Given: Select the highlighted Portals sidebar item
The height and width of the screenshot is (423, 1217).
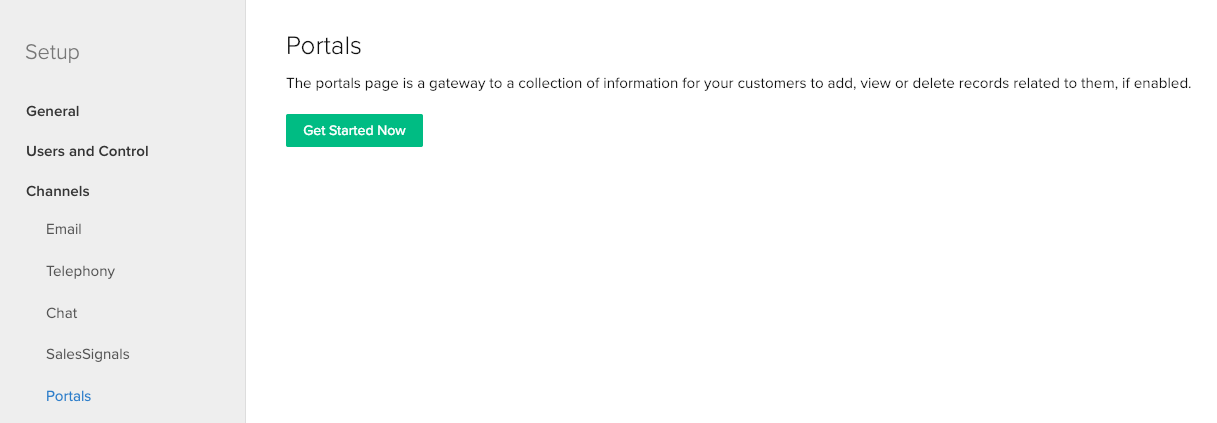Looking at the screenshot, I should (68, 396).
